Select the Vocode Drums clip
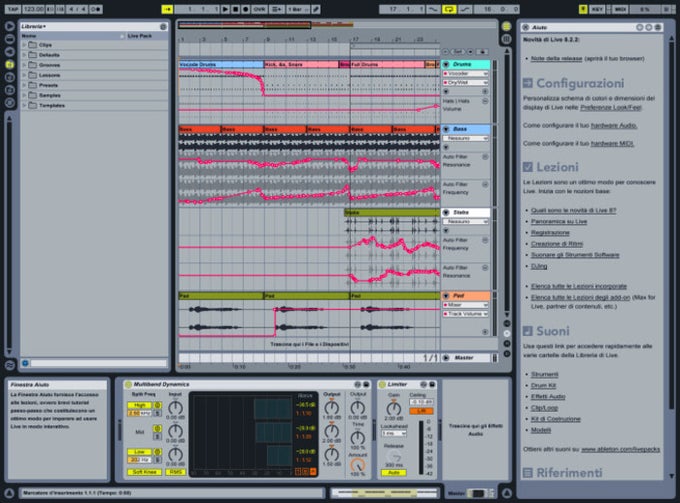 tap(221, 65)
